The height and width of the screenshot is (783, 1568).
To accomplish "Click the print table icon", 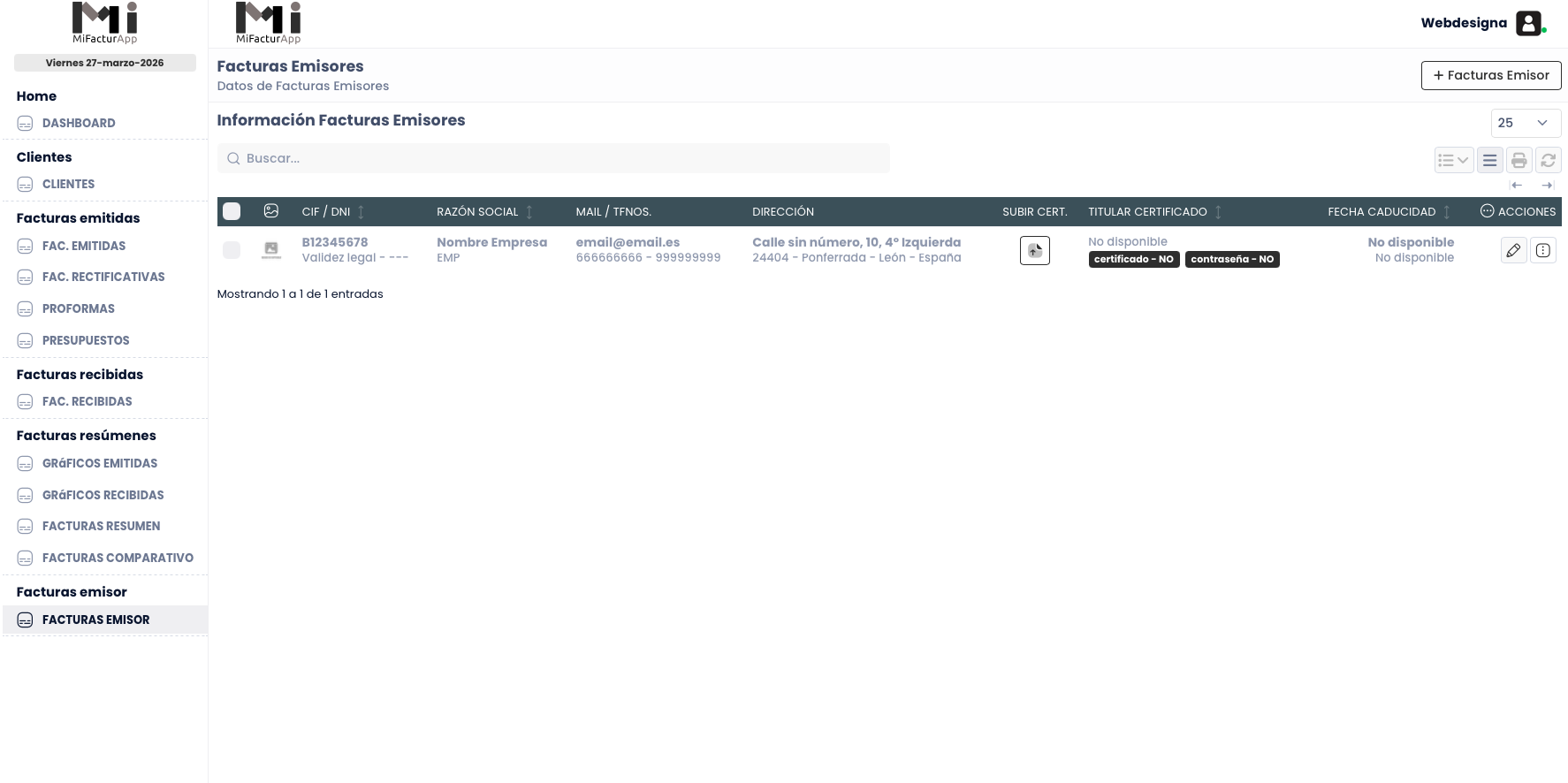I will coord(1519,160).
